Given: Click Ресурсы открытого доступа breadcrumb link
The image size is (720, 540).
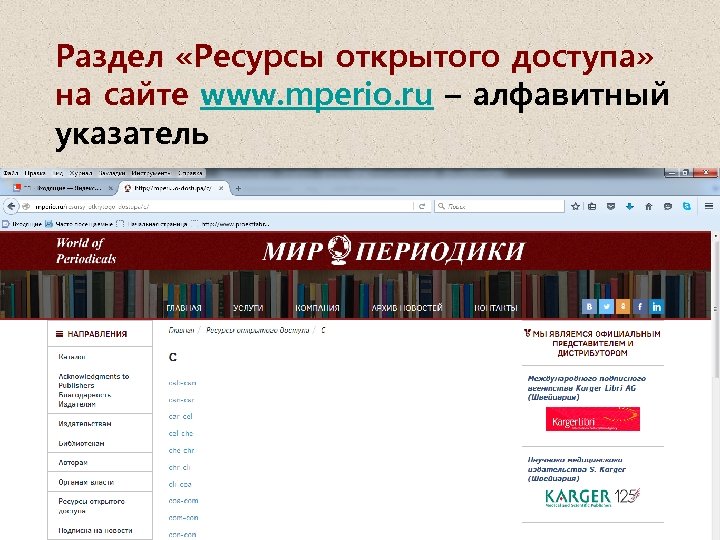Looking at the screenshot, I should 258,330.
